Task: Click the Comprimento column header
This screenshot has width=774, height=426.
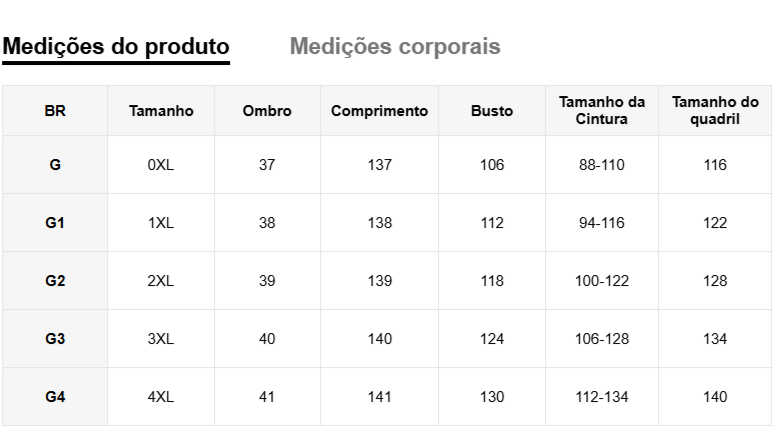Action: pos(379,111)
